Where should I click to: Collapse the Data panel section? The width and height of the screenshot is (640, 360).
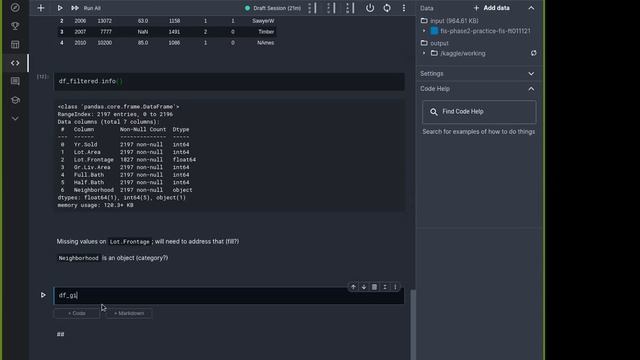[531, 8]
